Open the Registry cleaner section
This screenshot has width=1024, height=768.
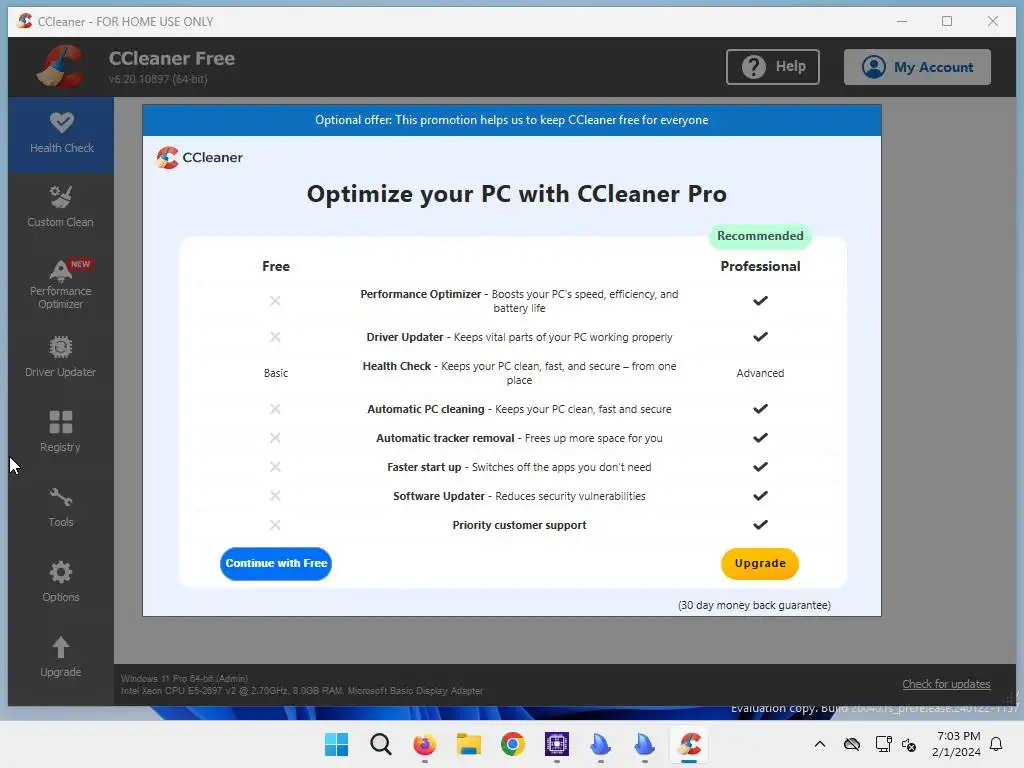click(61, 432)
